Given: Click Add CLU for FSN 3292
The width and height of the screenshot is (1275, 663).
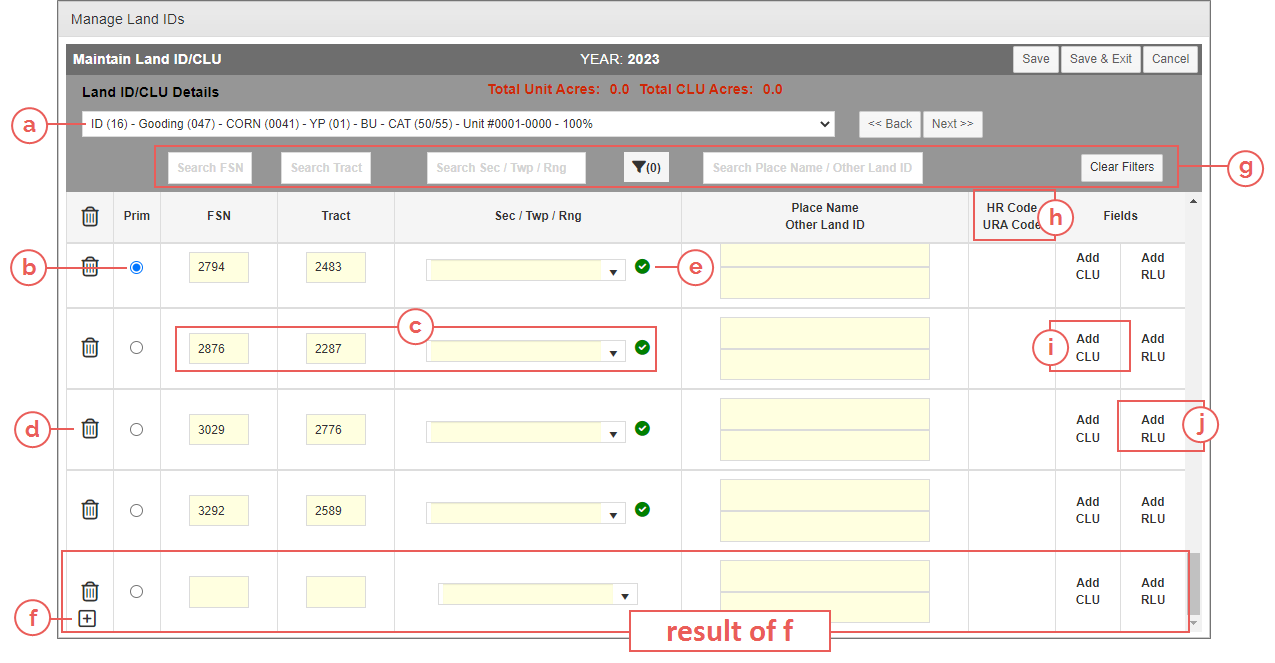Looking at the screenshot, I should [x=1088, y=510].
